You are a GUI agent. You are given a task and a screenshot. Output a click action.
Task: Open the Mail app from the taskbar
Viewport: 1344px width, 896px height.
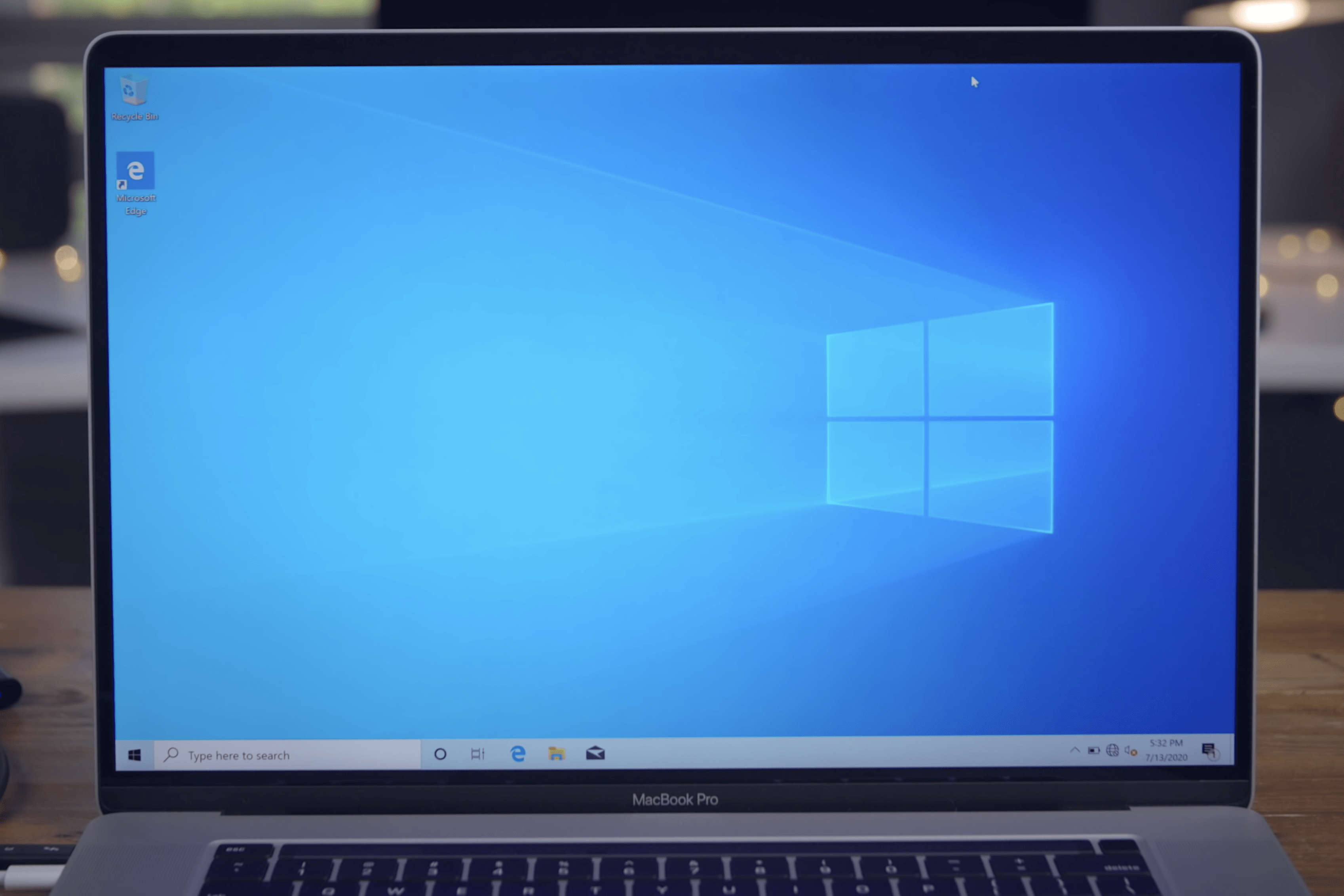click(x=595, y=753)
